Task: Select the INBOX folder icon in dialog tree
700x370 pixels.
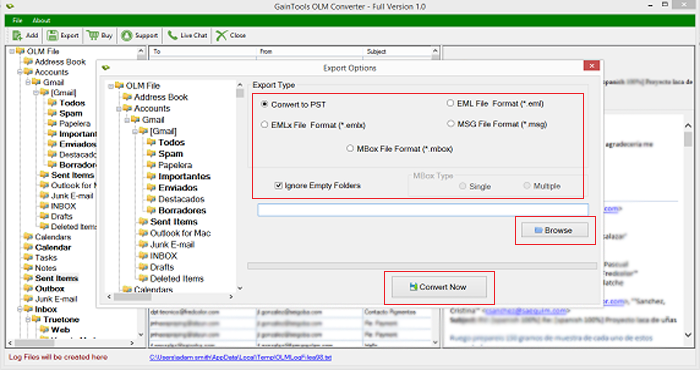Action: pyautogui.click(x=143, y=256)
